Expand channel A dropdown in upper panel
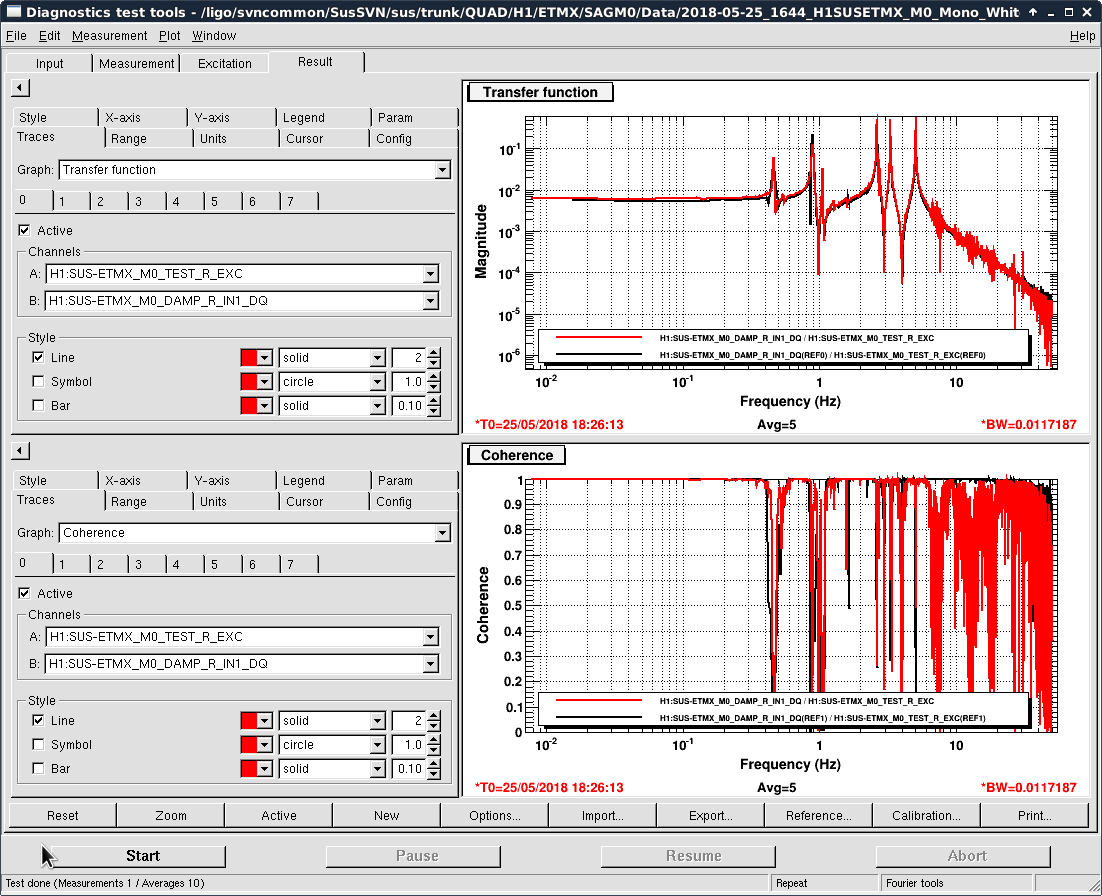1102x896 pixels. (x=430, y=274)
